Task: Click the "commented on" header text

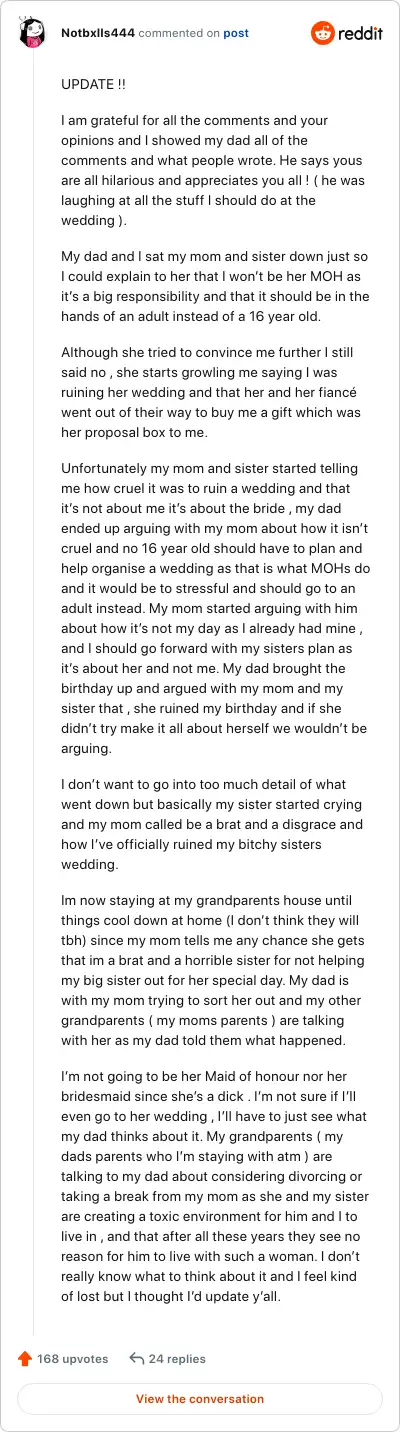Action: click(179, 33)
